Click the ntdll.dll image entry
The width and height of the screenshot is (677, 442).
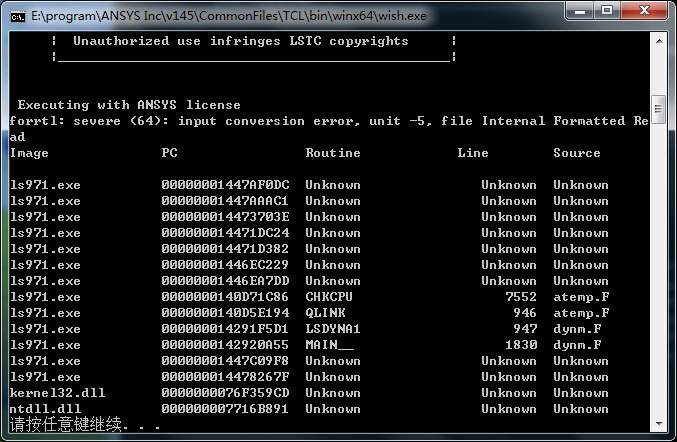(x=41, y=409)
